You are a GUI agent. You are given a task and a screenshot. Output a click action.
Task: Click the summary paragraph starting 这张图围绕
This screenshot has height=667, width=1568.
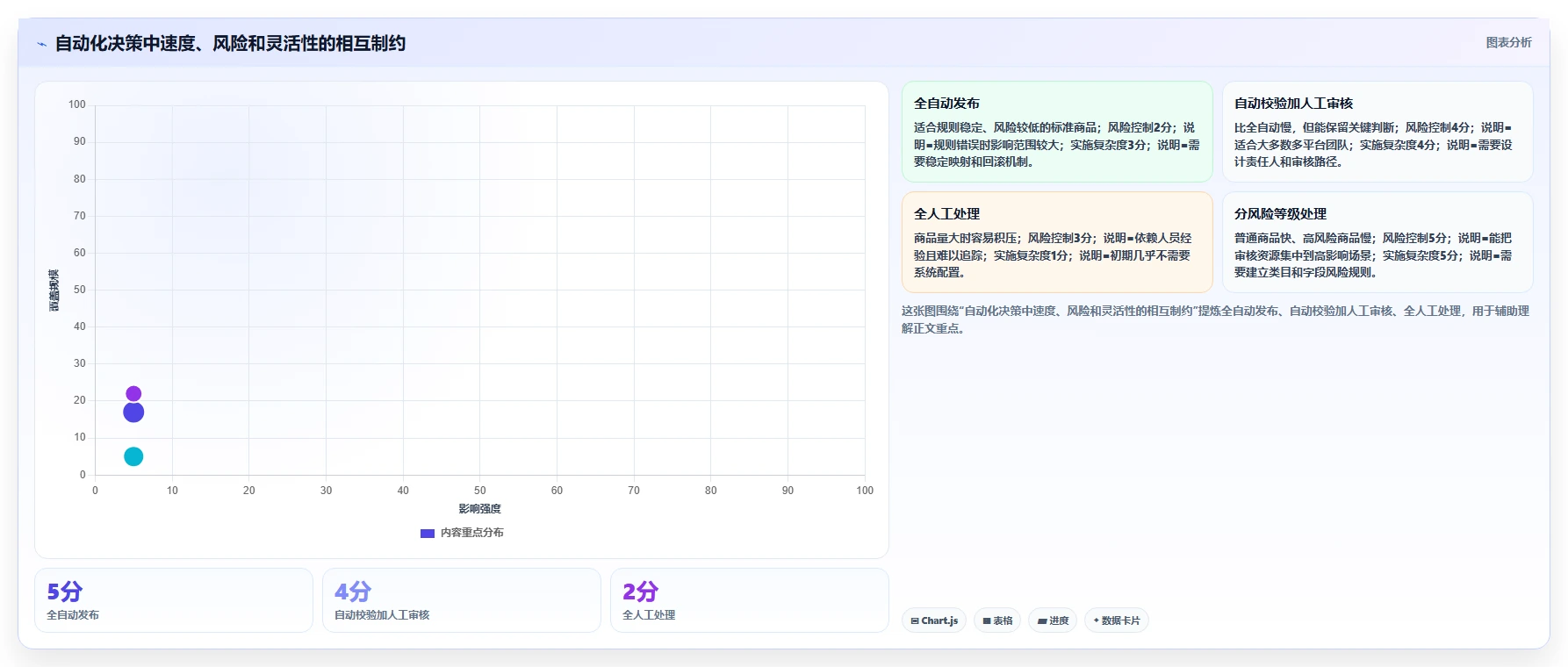pyautogui.click(x=1216, y=319)
